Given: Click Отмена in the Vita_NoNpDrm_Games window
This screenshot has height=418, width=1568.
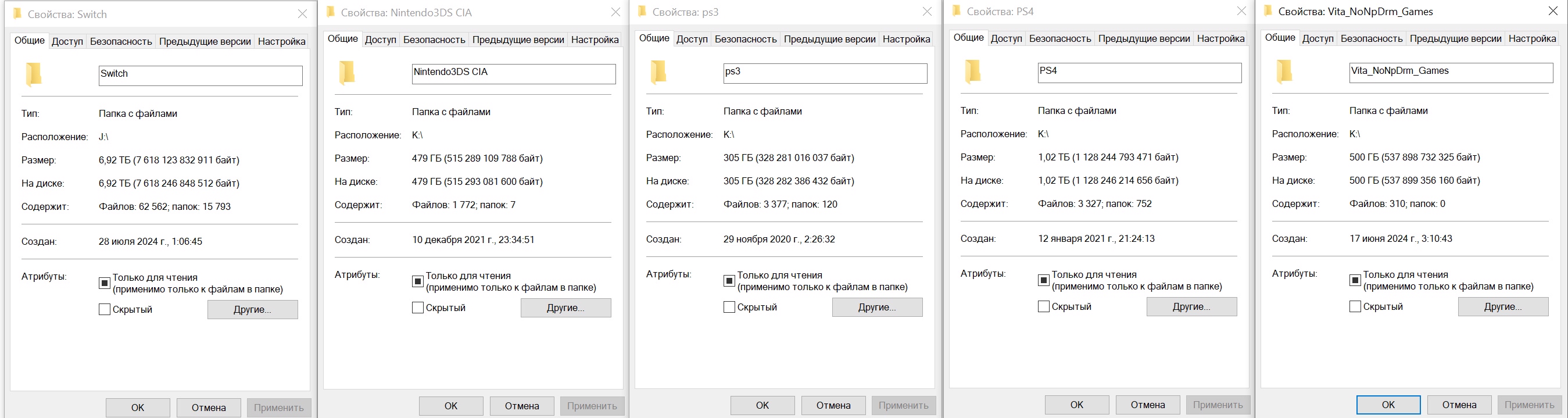Looking at the screenshot, I should [1459, 405].
